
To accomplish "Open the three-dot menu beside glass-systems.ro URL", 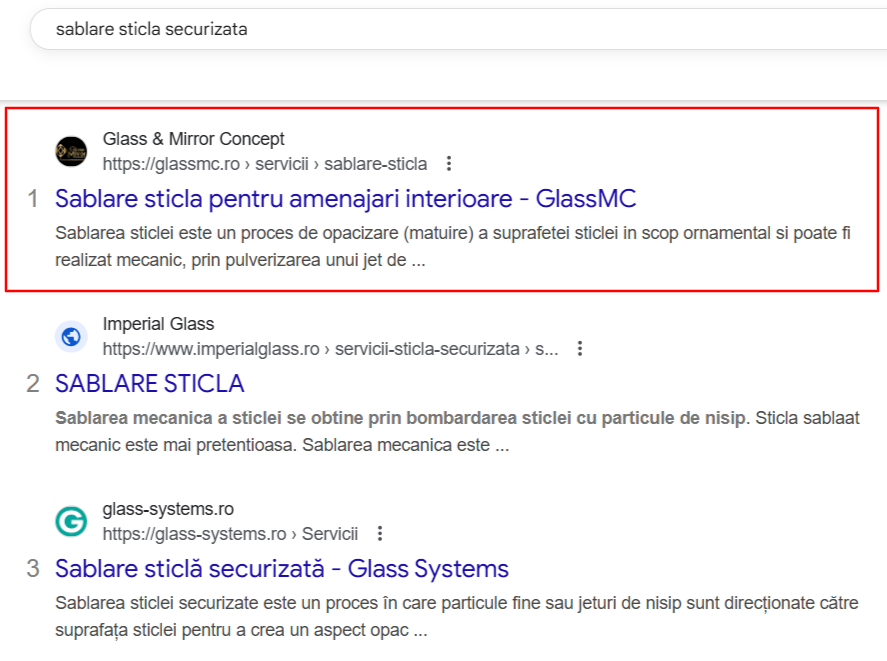I will click(x=380, y=533).
